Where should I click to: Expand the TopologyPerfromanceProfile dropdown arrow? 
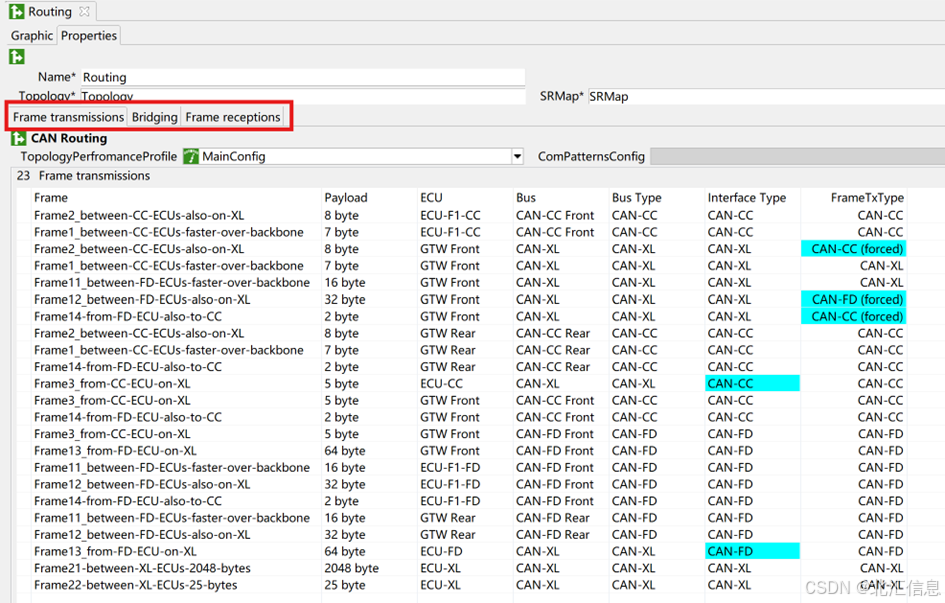pyautogui.click(x=517, y=157)
